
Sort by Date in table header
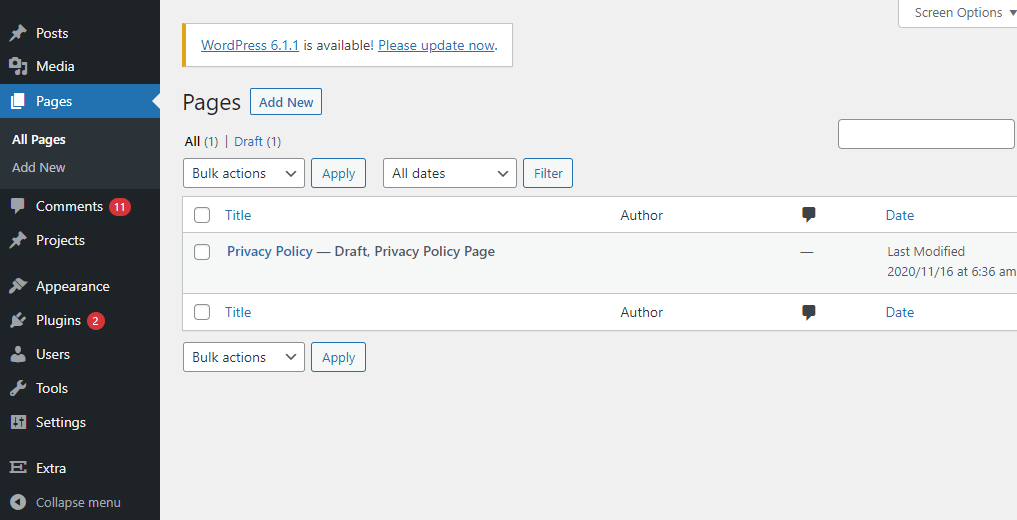click(900, 215)
